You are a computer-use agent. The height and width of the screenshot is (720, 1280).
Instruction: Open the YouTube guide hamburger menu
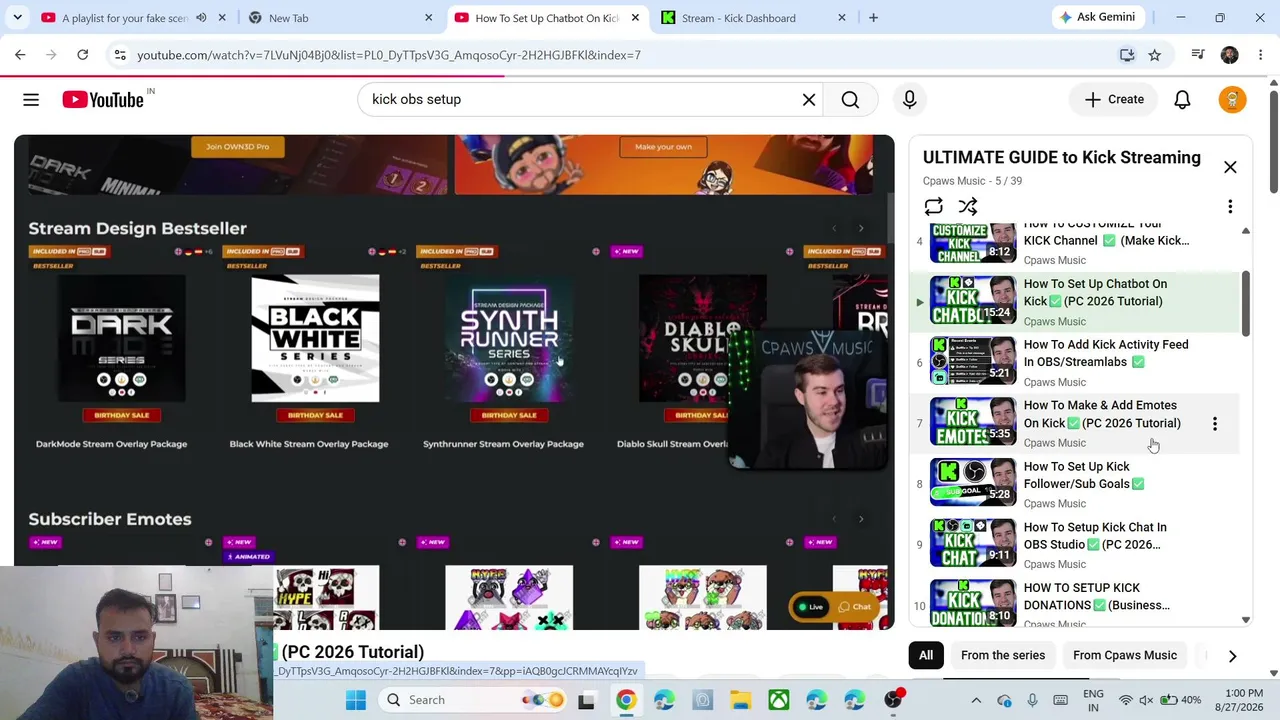(x=31, y=99)
